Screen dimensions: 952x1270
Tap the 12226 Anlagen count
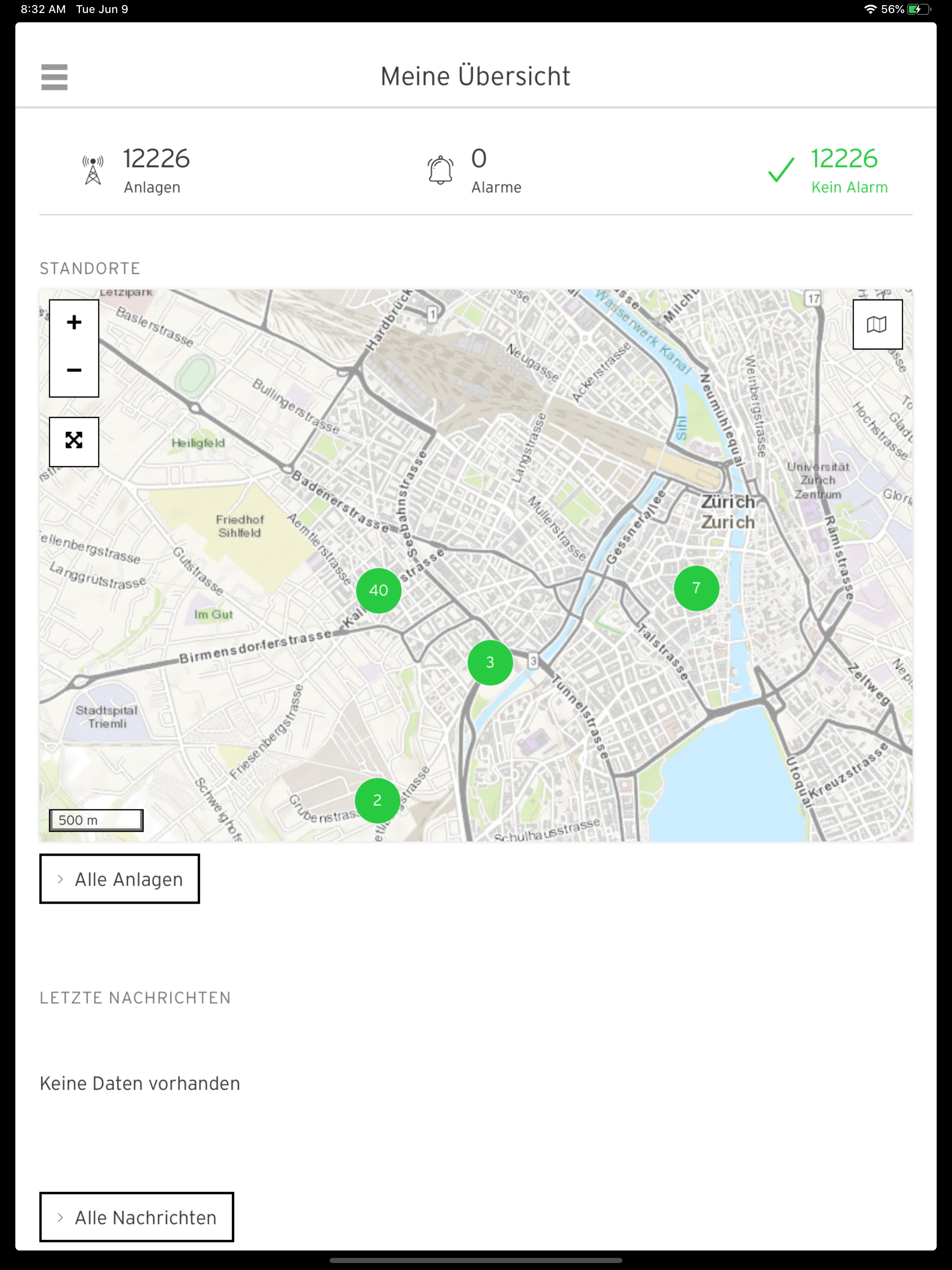[156, 171]
